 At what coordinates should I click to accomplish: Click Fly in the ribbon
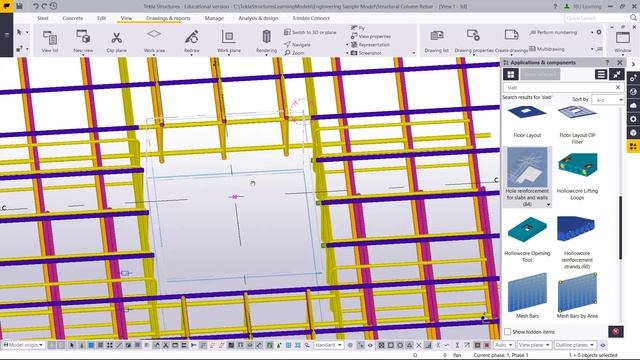pos(358,28)
